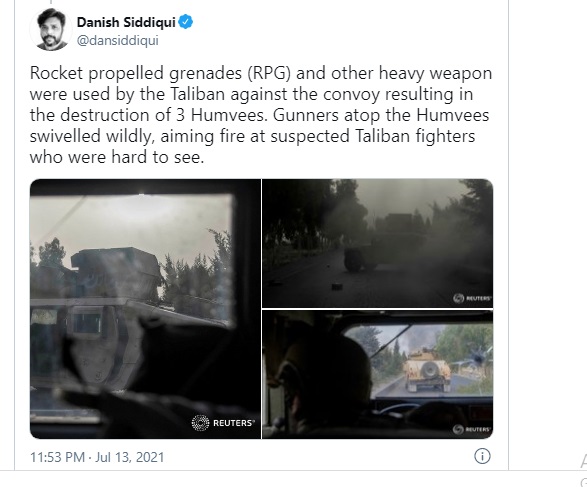Click the words '3 Humvees' in tweet text
This screenshot has height=487, width=587.
222,115
